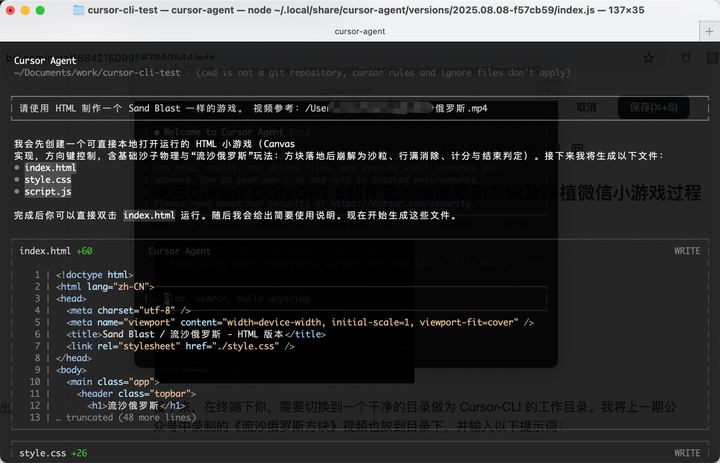Click the yellow minimize window button
720x463 pixels.
[25, 10]
